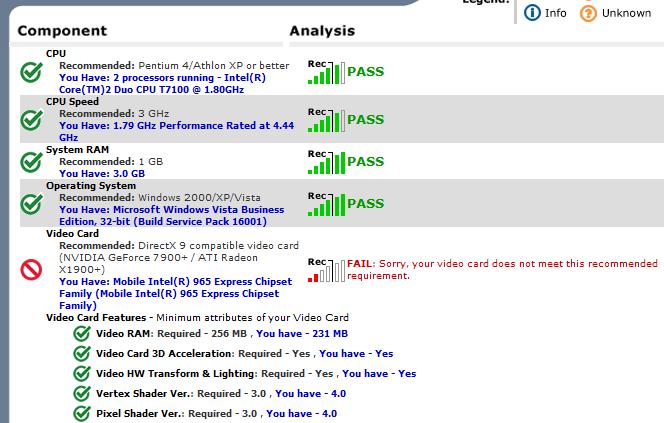Screen dimensions: 664x423
Task: Click the 'CPU Speed' component title
Action: click(72, 102)
